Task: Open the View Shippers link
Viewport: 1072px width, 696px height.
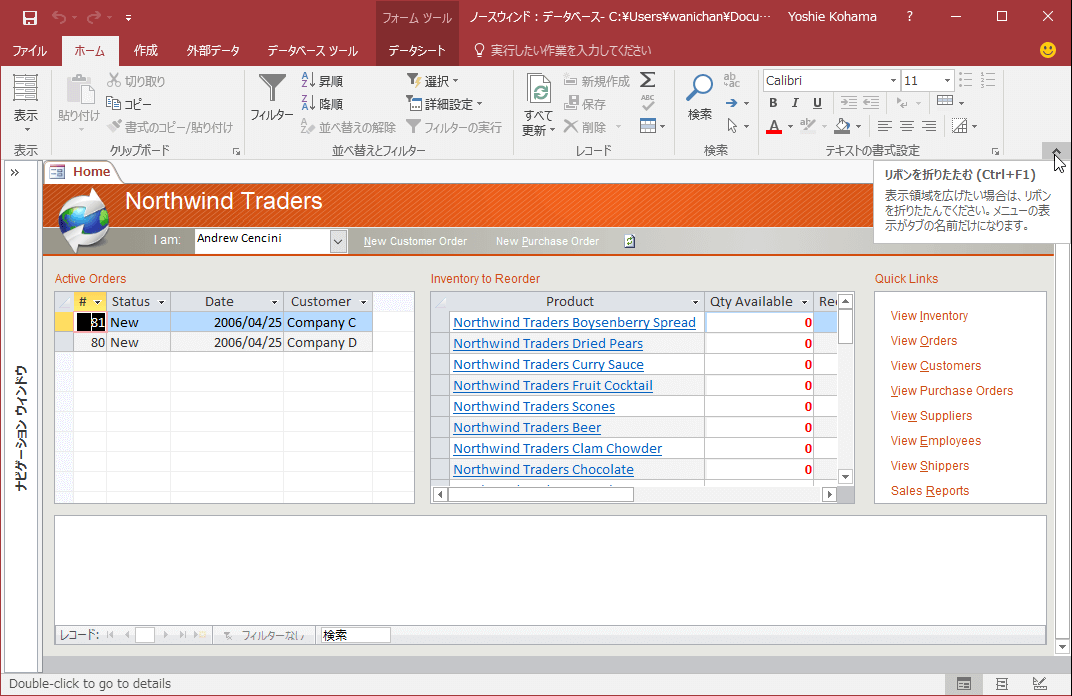Action: point(930,466)
